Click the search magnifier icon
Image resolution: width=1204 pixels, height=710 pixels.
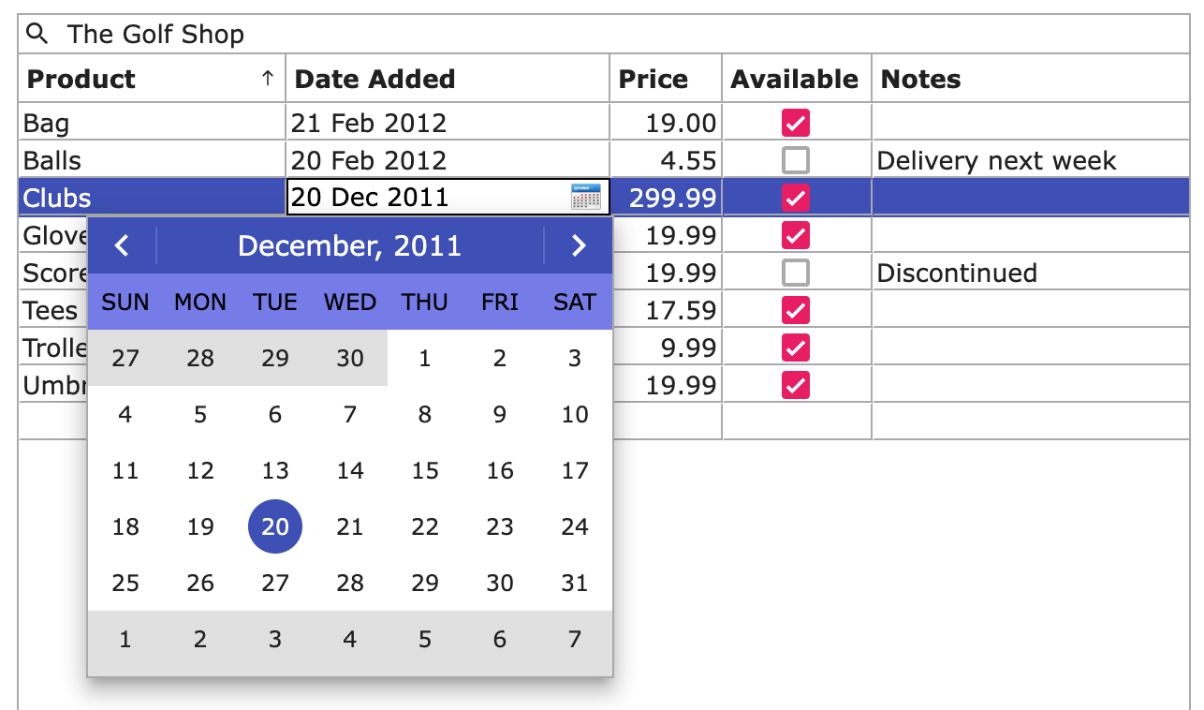[37, 34]
